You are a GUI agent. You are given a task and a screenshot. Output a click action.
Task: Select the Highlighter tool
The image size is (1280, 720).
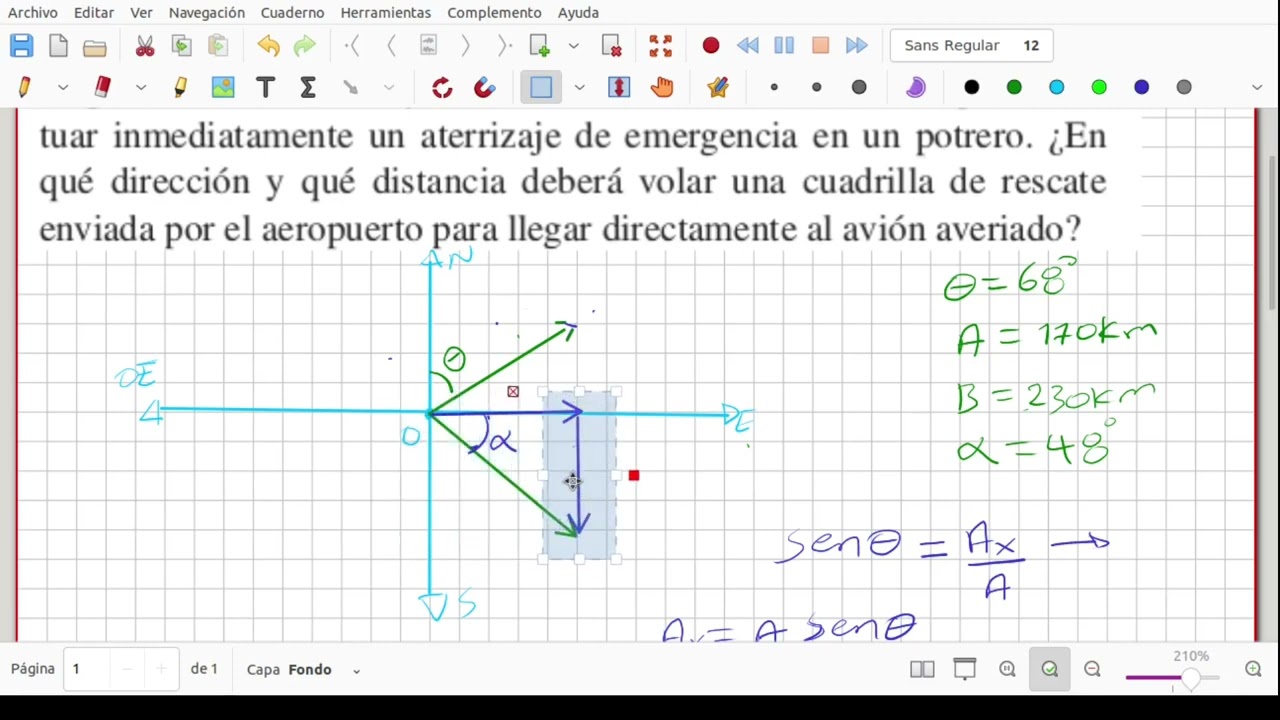point(181,87)
